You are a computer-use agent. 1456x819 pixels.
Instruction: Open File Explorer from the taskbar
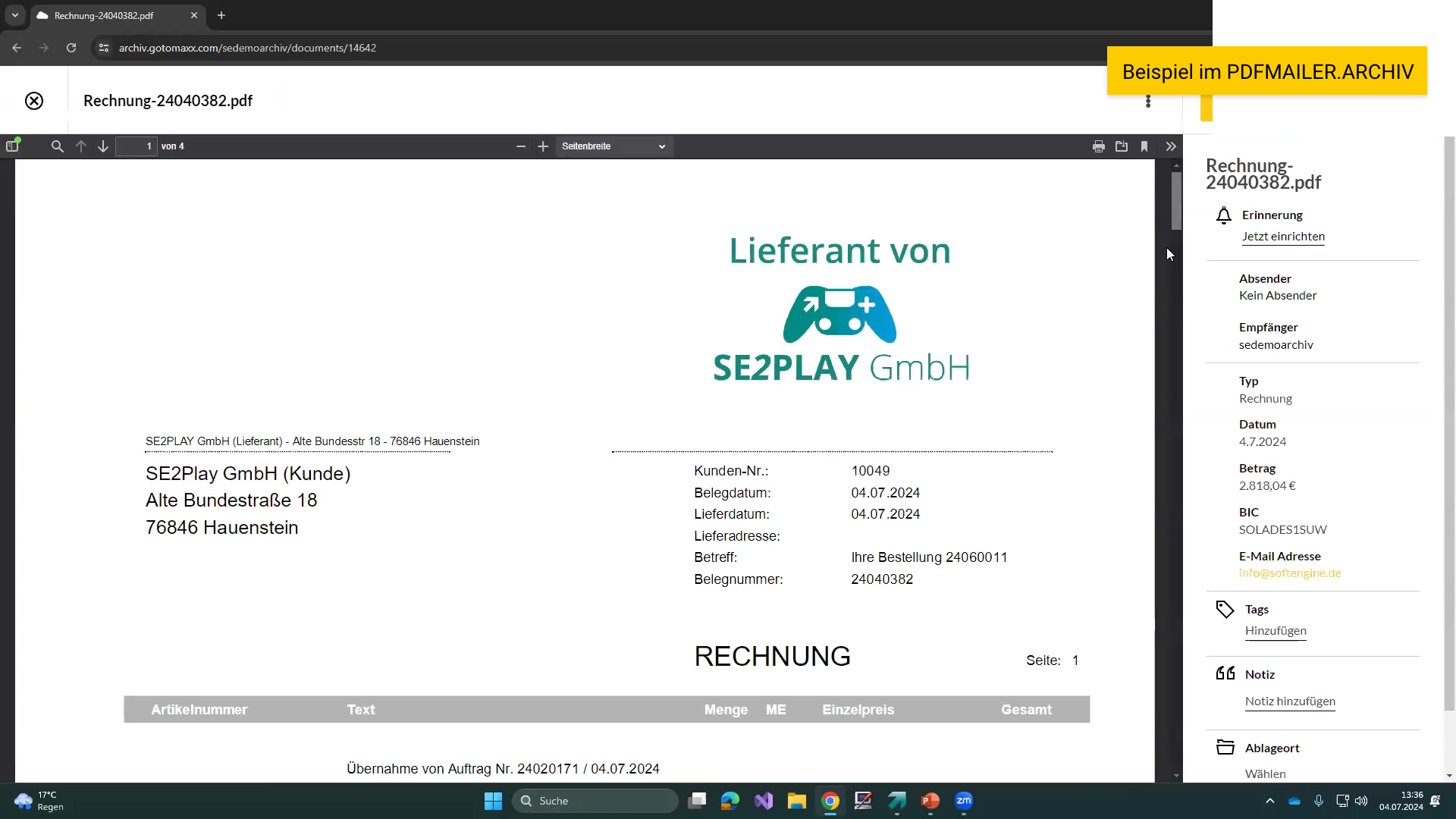[x=796, y=801]
